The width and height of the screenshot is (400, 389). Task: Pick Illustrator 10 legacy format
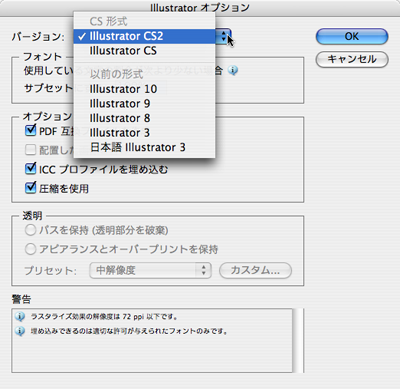tap(144, 89)
